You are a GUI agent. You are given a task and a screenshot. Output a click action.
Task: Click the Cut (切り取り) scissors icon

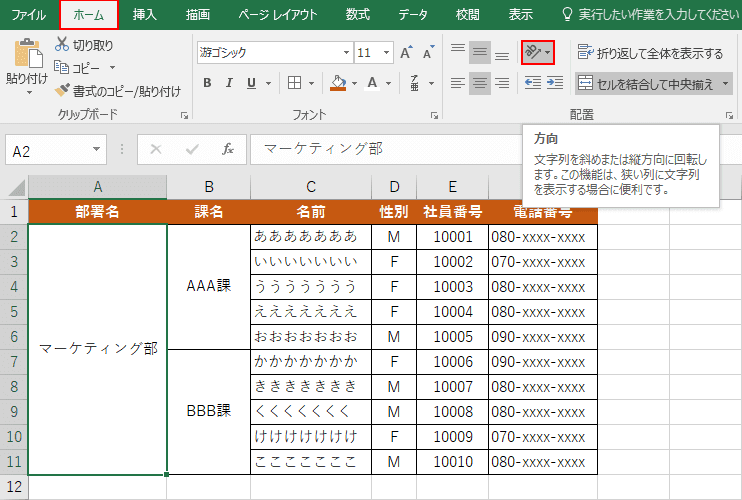point(62,44)
